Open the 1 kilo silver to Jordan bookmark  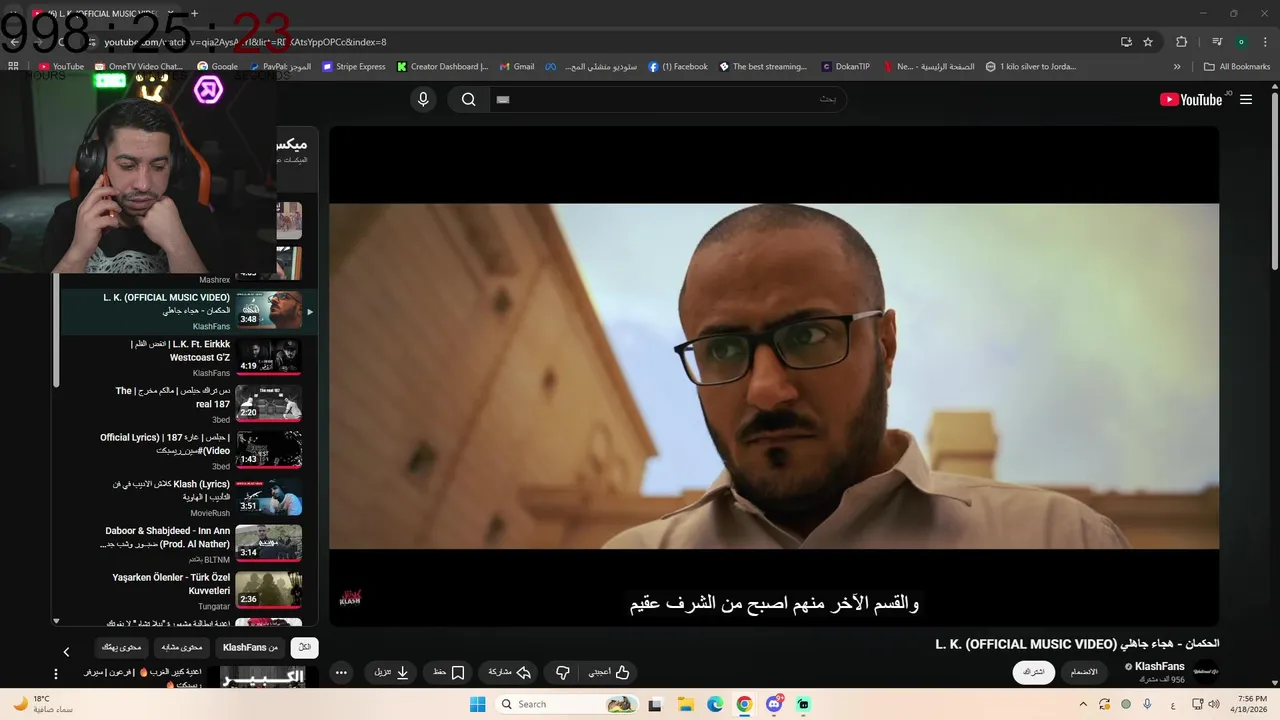(x=1031, y=67)
